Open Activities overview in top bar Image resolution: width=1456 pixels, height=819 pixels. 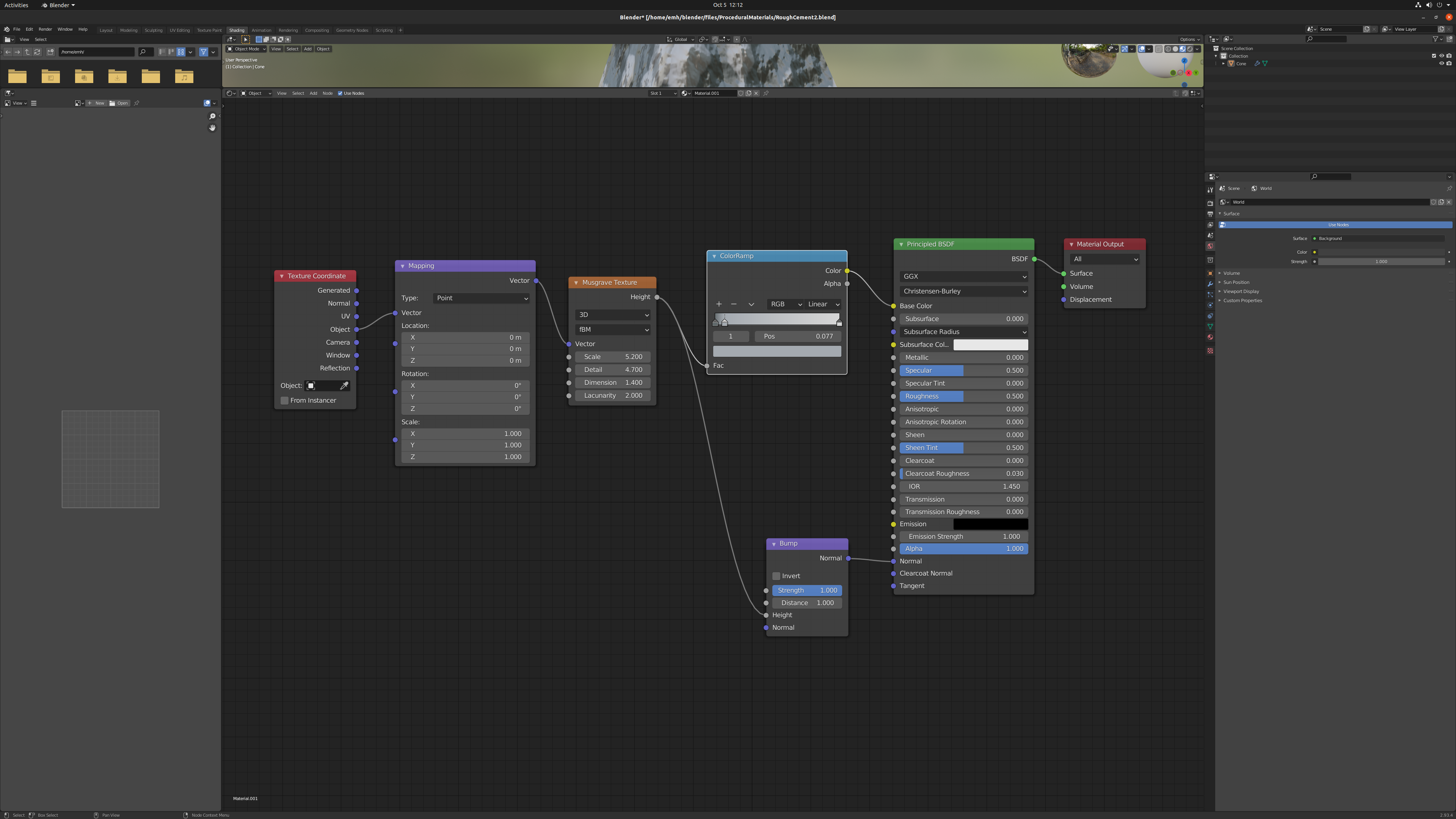(x=16, y=5)
